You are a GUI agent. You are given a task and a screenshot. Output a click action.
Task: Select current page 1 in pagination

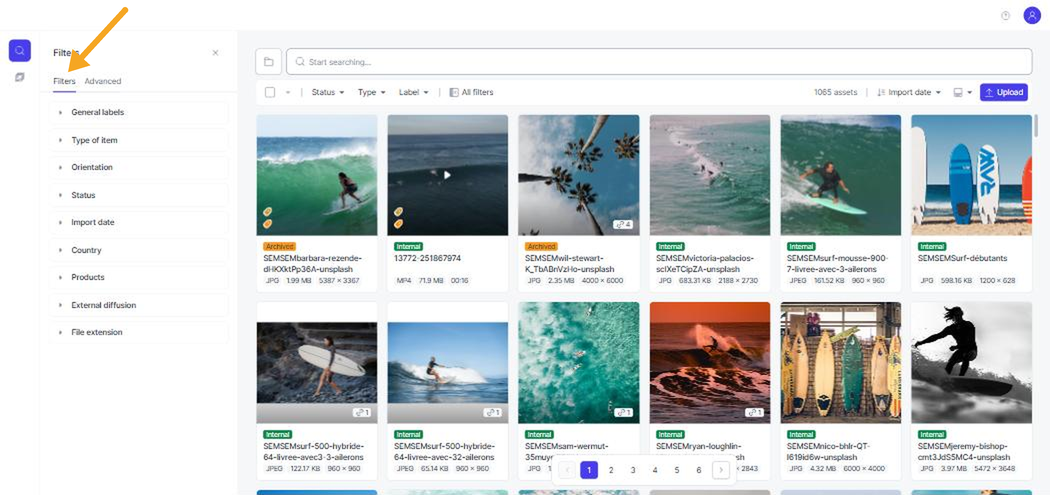pyautogui.click(x=589, y=470)
